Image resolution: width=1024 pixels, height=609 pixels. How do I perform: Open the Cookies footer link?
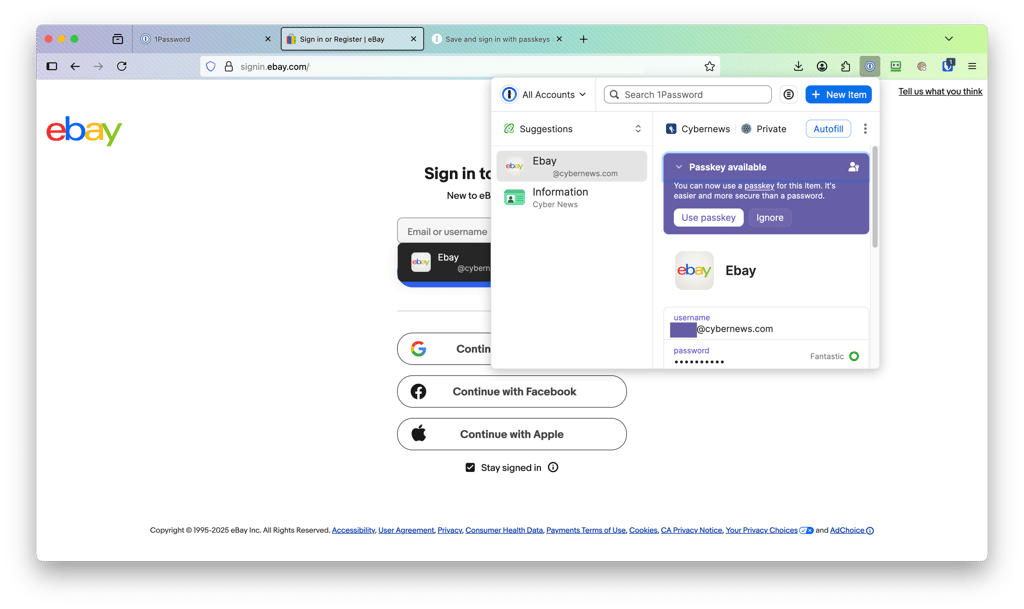[643, 530]
